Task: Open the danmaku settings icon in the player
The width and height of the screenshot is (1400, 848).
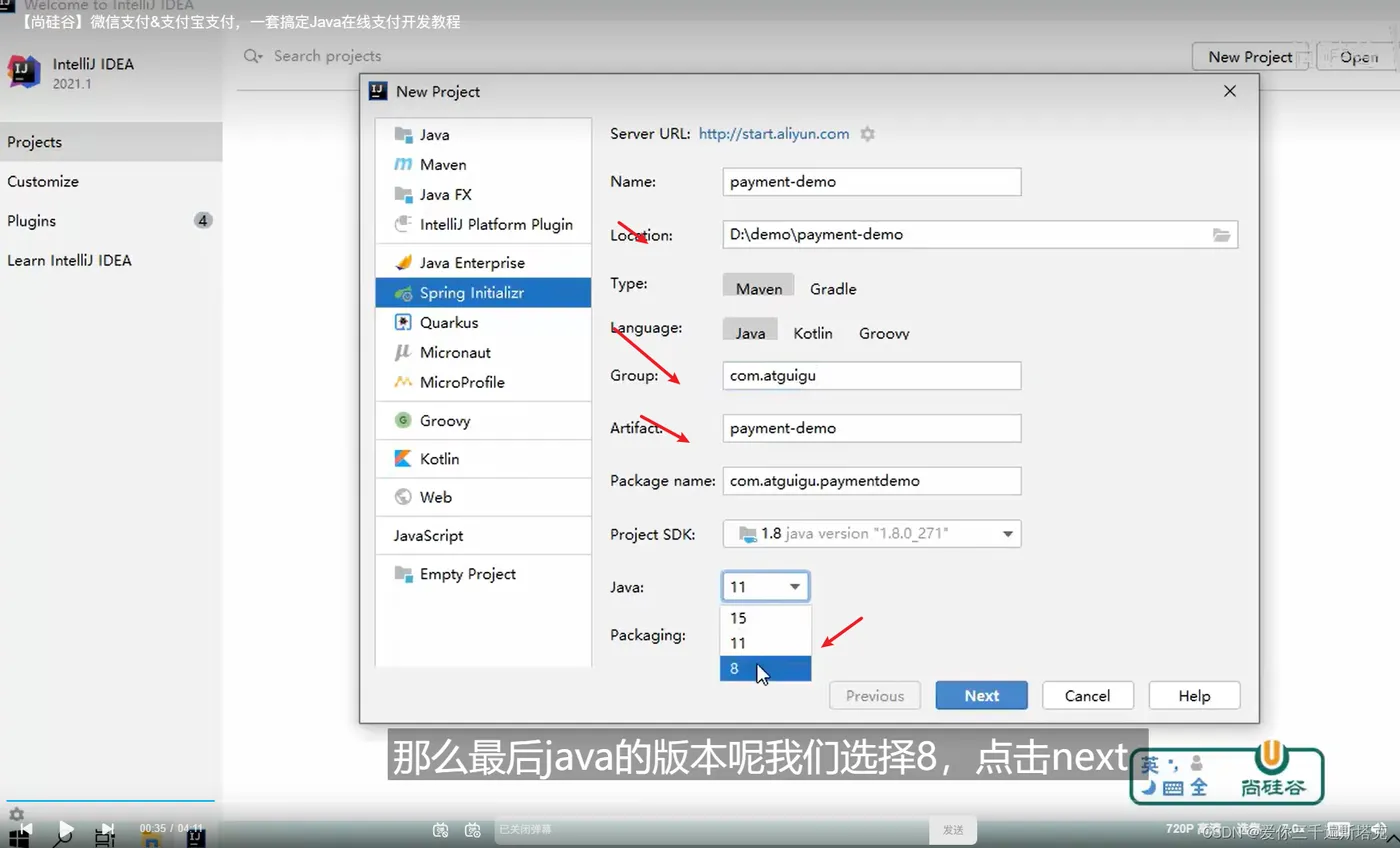Action: pyautogui.click(x=473, y=830)
